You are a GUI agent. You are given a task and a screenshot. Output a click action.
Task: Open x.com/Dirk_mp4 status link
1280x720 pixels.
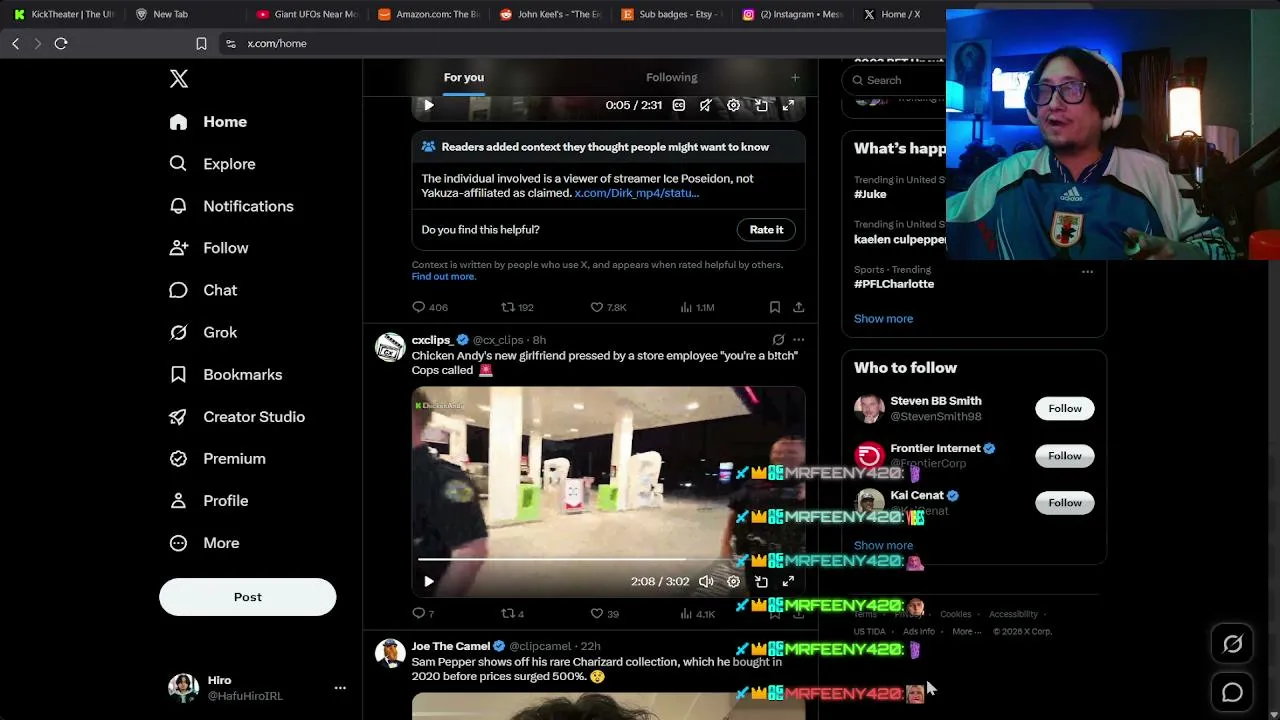637,193
